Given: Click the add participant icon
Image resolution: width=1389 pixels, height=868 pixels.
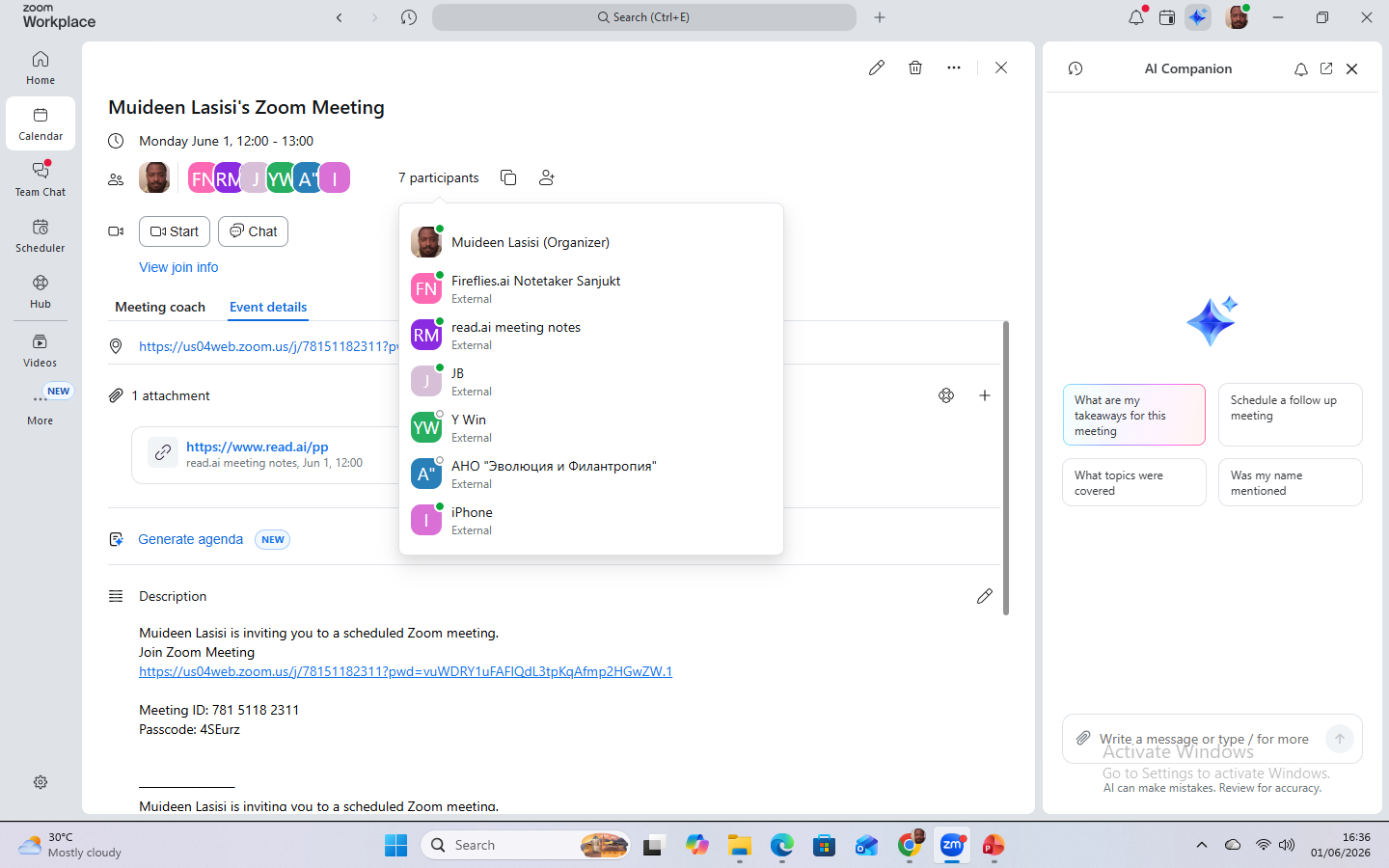Looking at the screenshot, I should [547, 177].
